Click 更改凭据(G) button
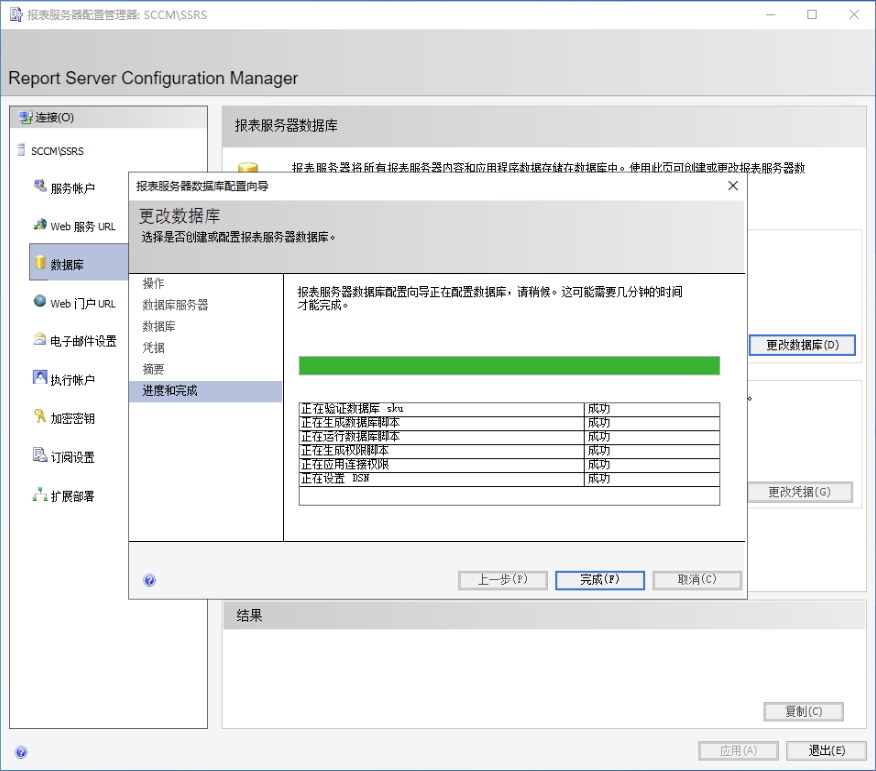This screenshot has width=876, height=771. point(799,492)
